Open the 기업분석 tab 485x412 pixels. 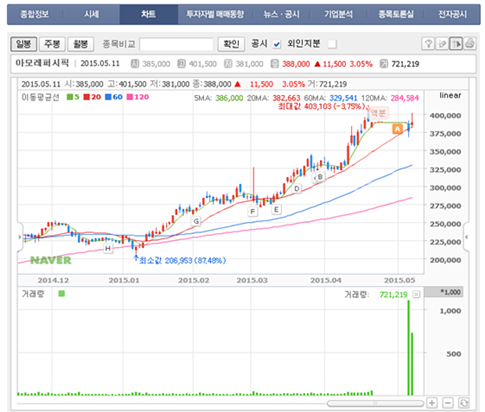pyautogui.click(x=338, y=14)
